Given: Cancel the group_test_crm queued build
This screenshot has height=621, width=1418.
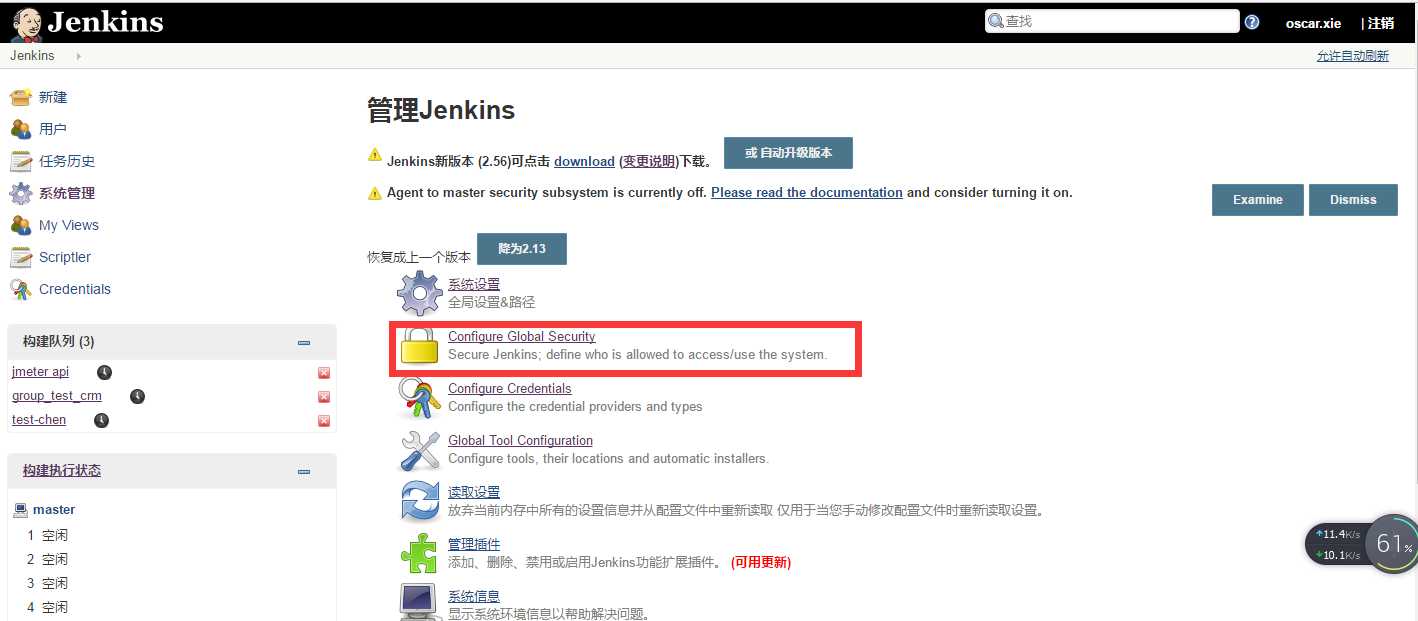Looking at the screenshot, I should pos(323,397).
